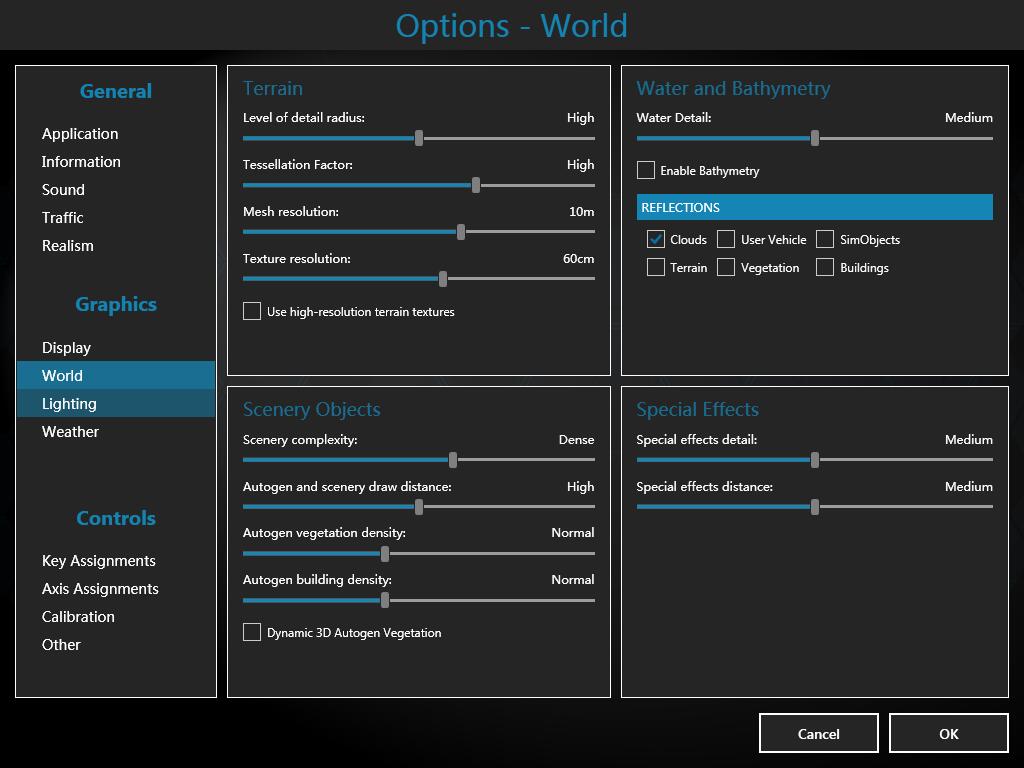Enable Bathymetry checkbox
Image resolution: width=1024 pixels, height=768 pixels.
coord(646,171)
